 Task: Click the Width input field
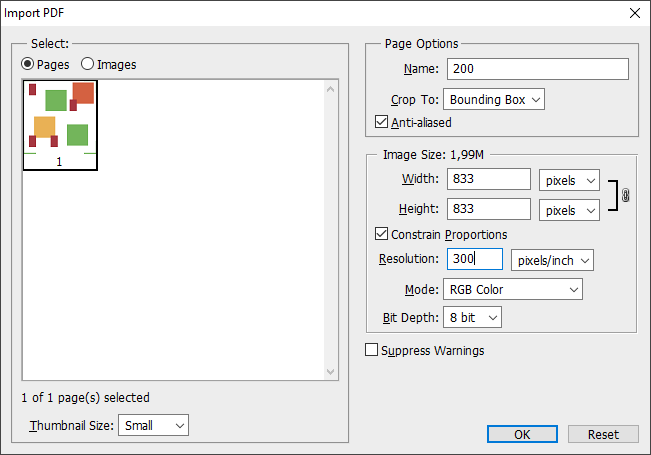click(x=488, y=179)
